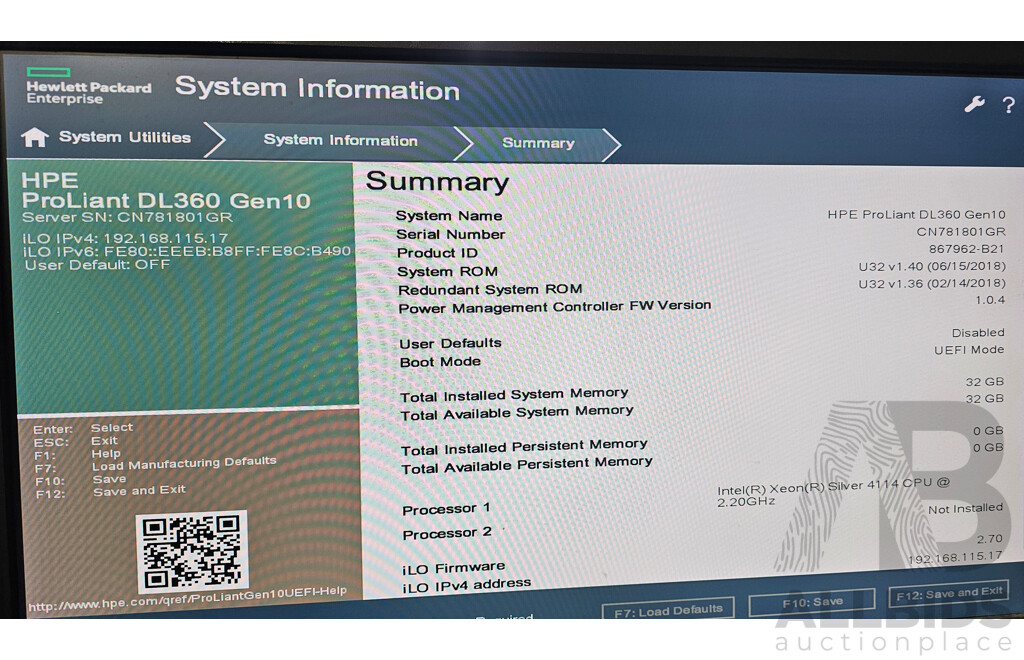Select the User Defaults row label
The height and width of the screenshot is (660, 1024).
pos(451,343)
